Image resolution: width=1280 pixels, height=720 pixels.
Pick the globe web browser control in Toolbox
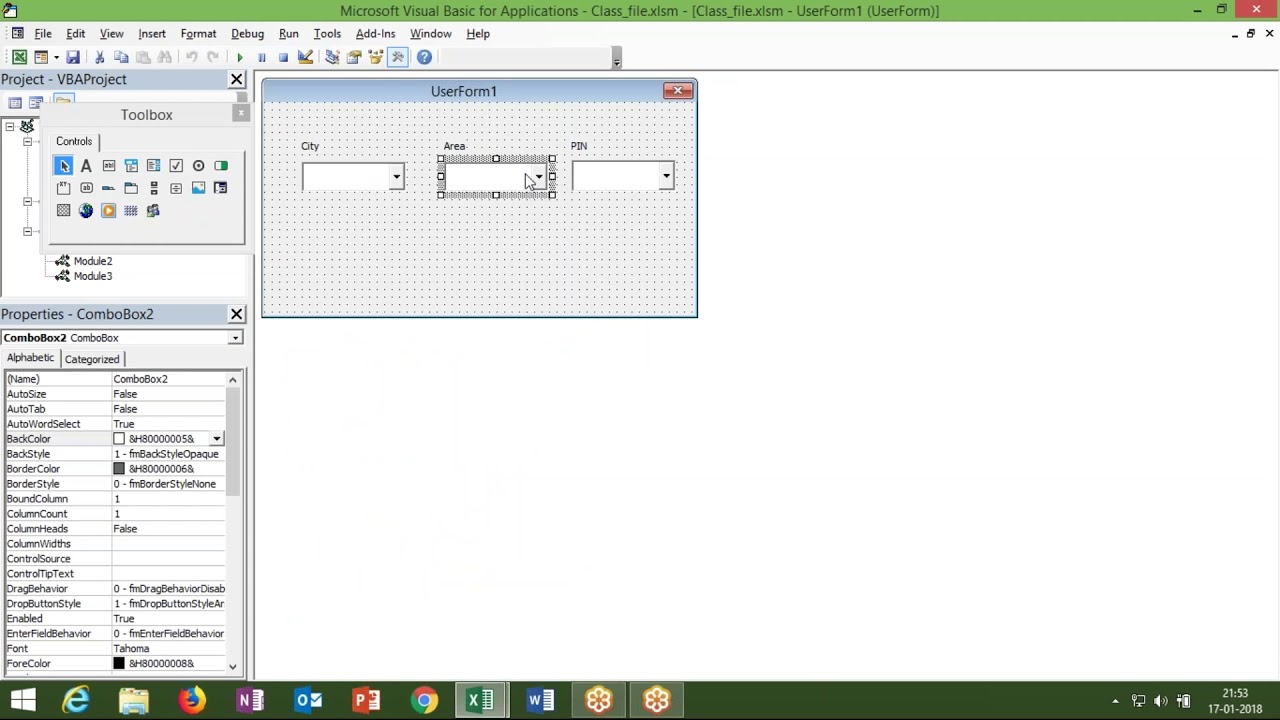86,210
